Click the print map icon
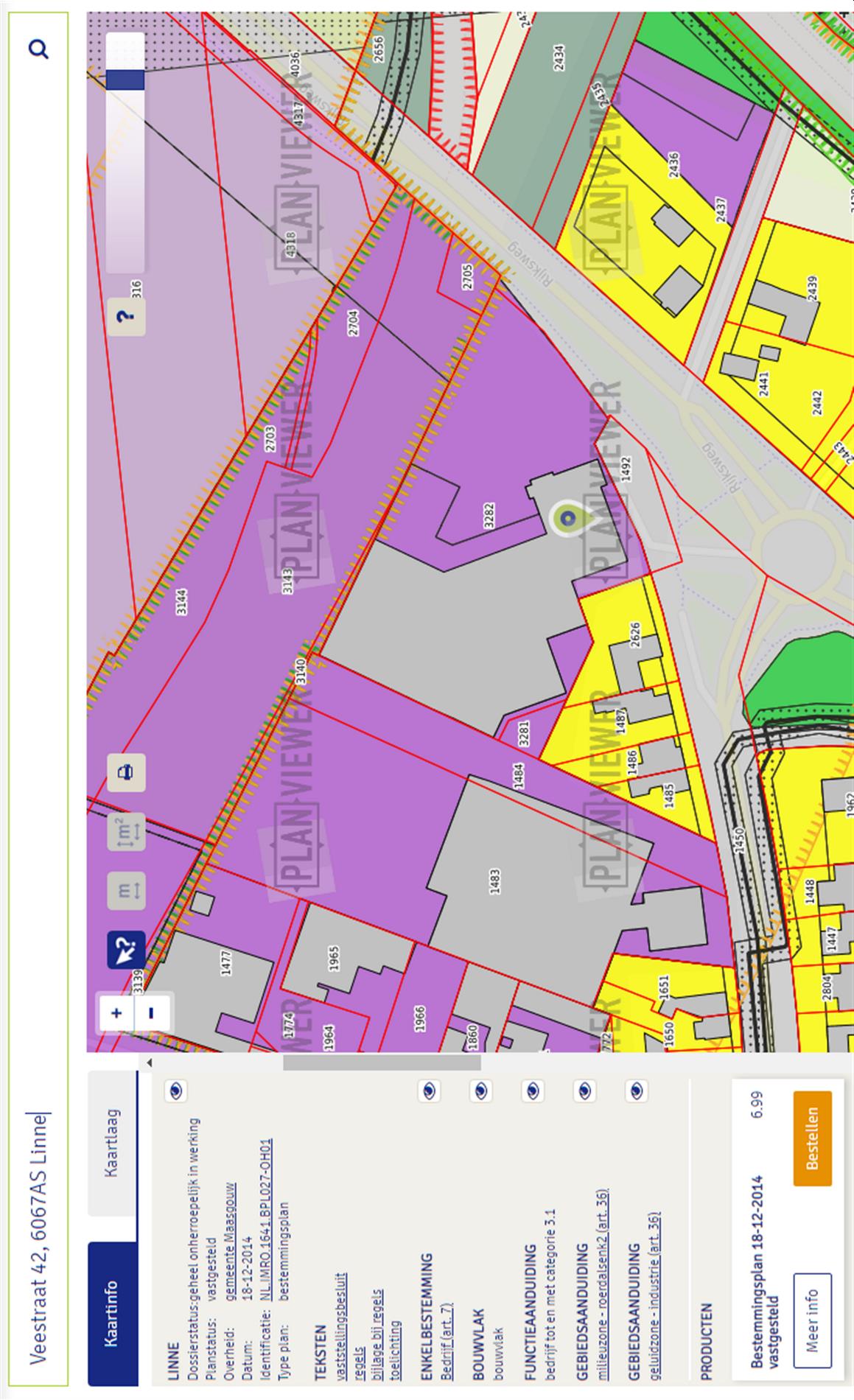854x1400 pixels. pos(126,772)
